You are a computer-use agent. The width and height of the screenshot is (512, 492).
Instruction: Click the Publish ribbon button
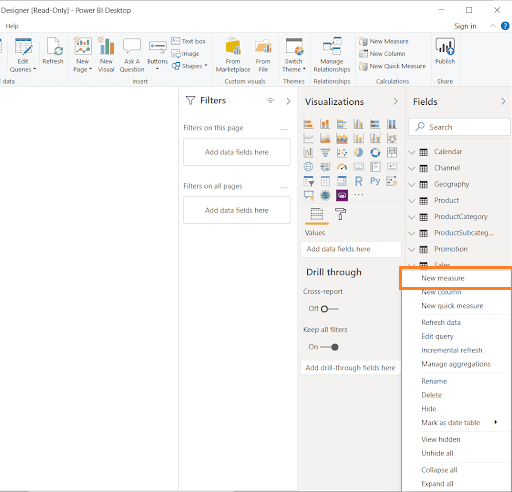(x=445, y=51)
